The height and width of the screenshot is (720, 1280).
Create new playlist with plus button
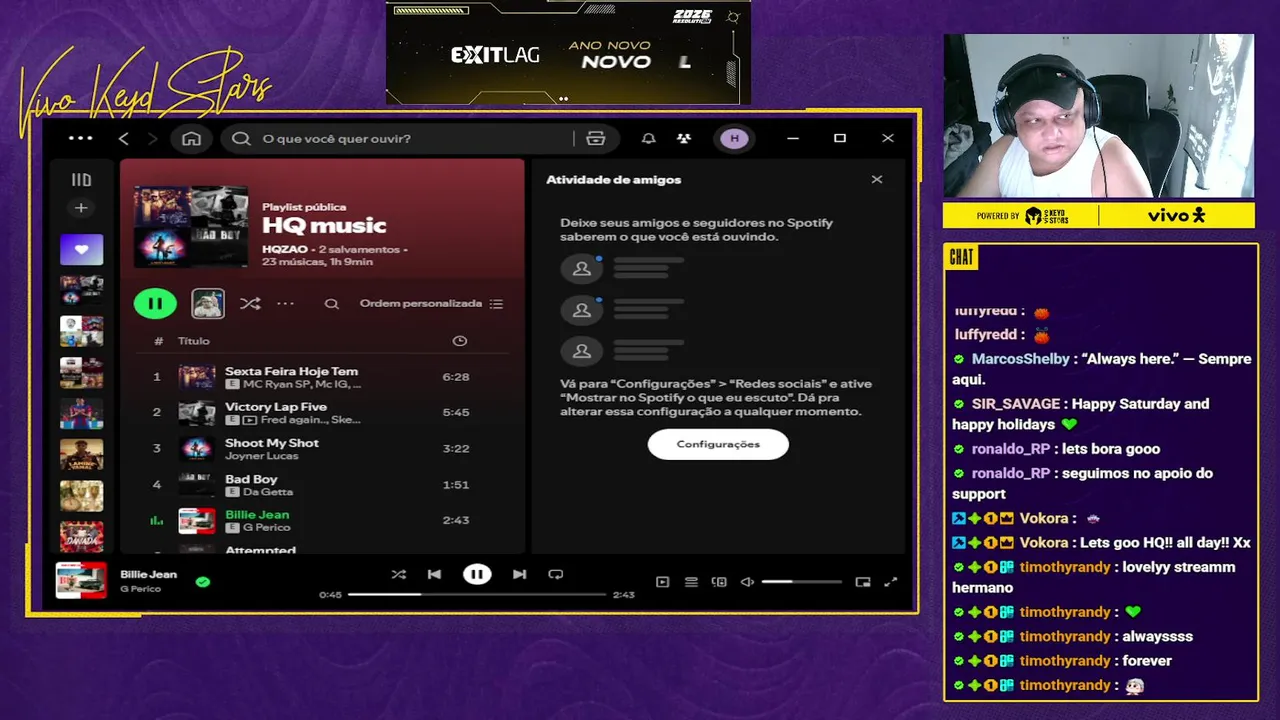click(x=81, y=208)
